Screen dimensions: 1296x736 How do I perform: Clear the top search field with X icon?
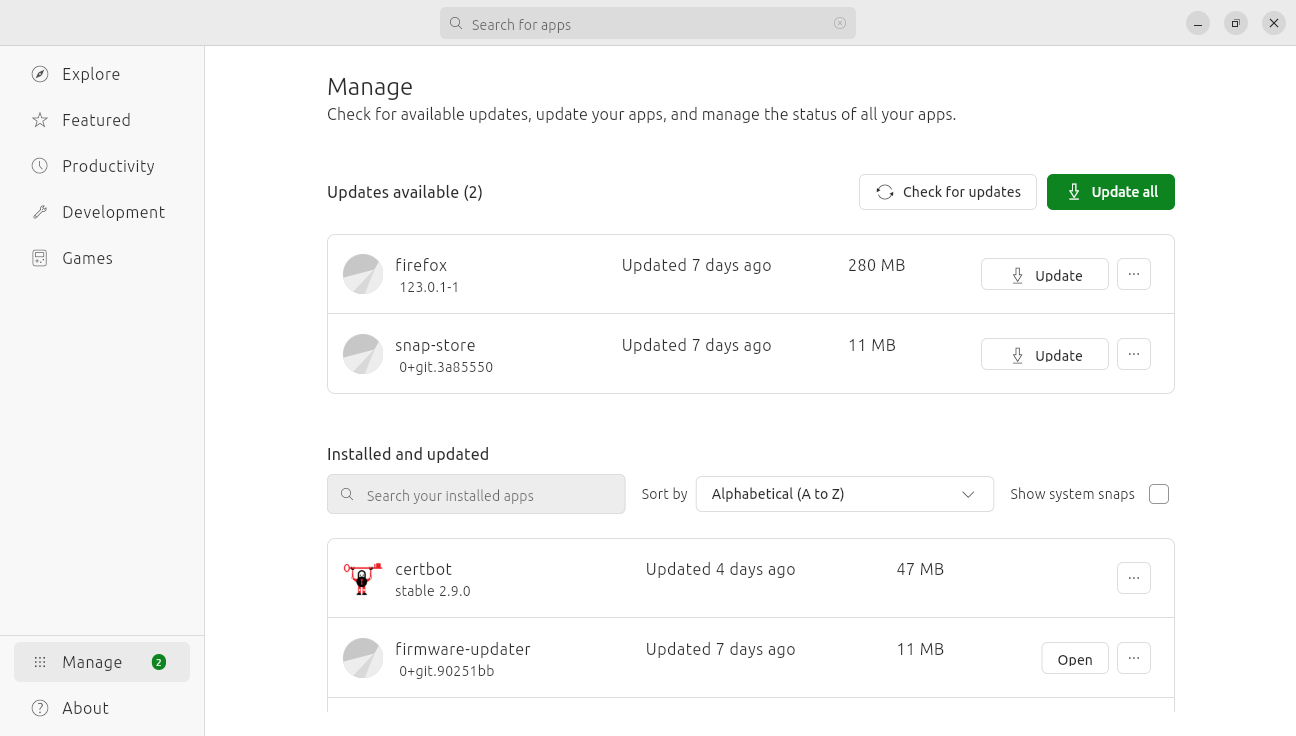coord(840,23)
